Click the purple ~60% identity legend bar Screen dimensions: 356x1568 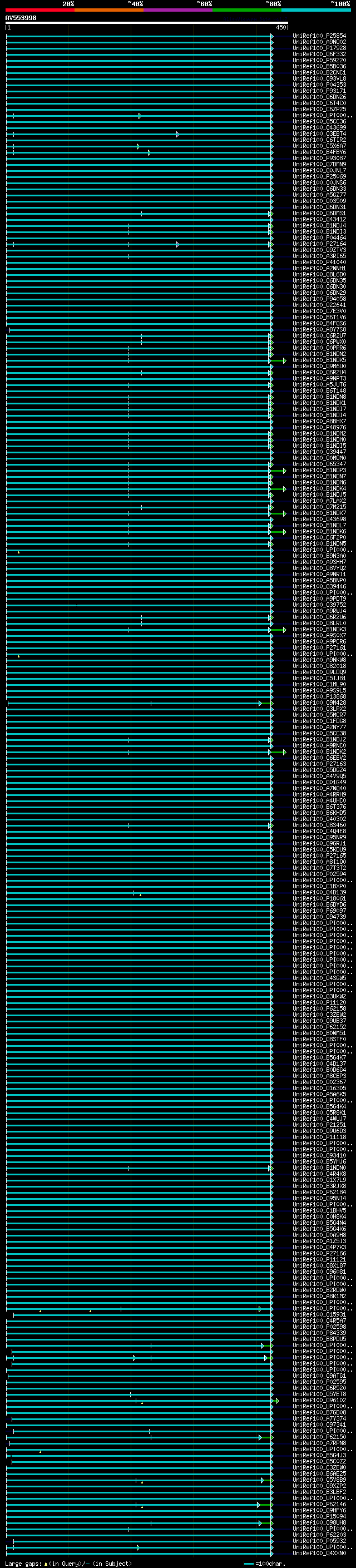[179, 10]
